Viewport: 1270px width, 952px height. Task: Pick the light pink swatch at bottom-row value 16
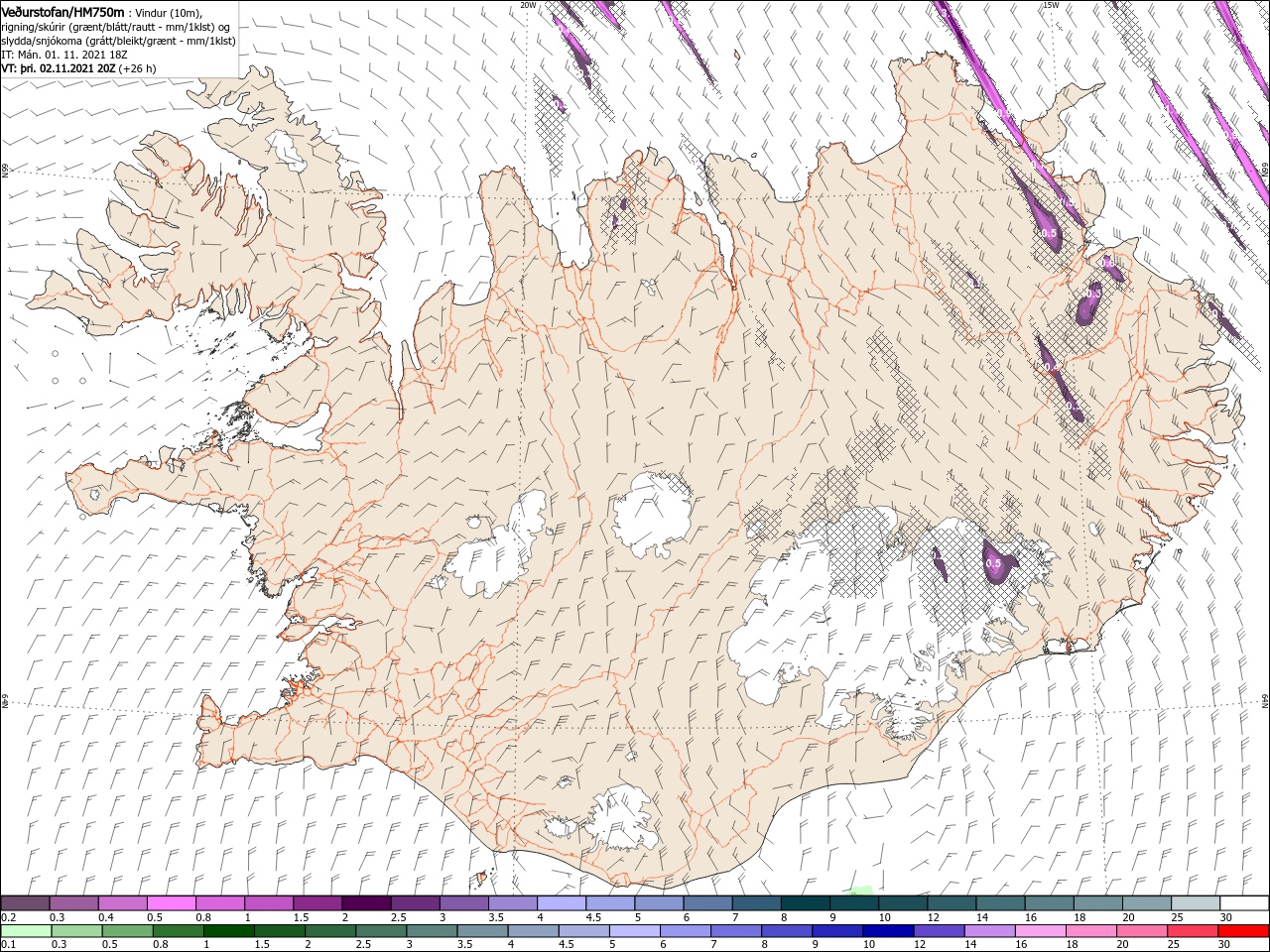[x=1040, y=931]
